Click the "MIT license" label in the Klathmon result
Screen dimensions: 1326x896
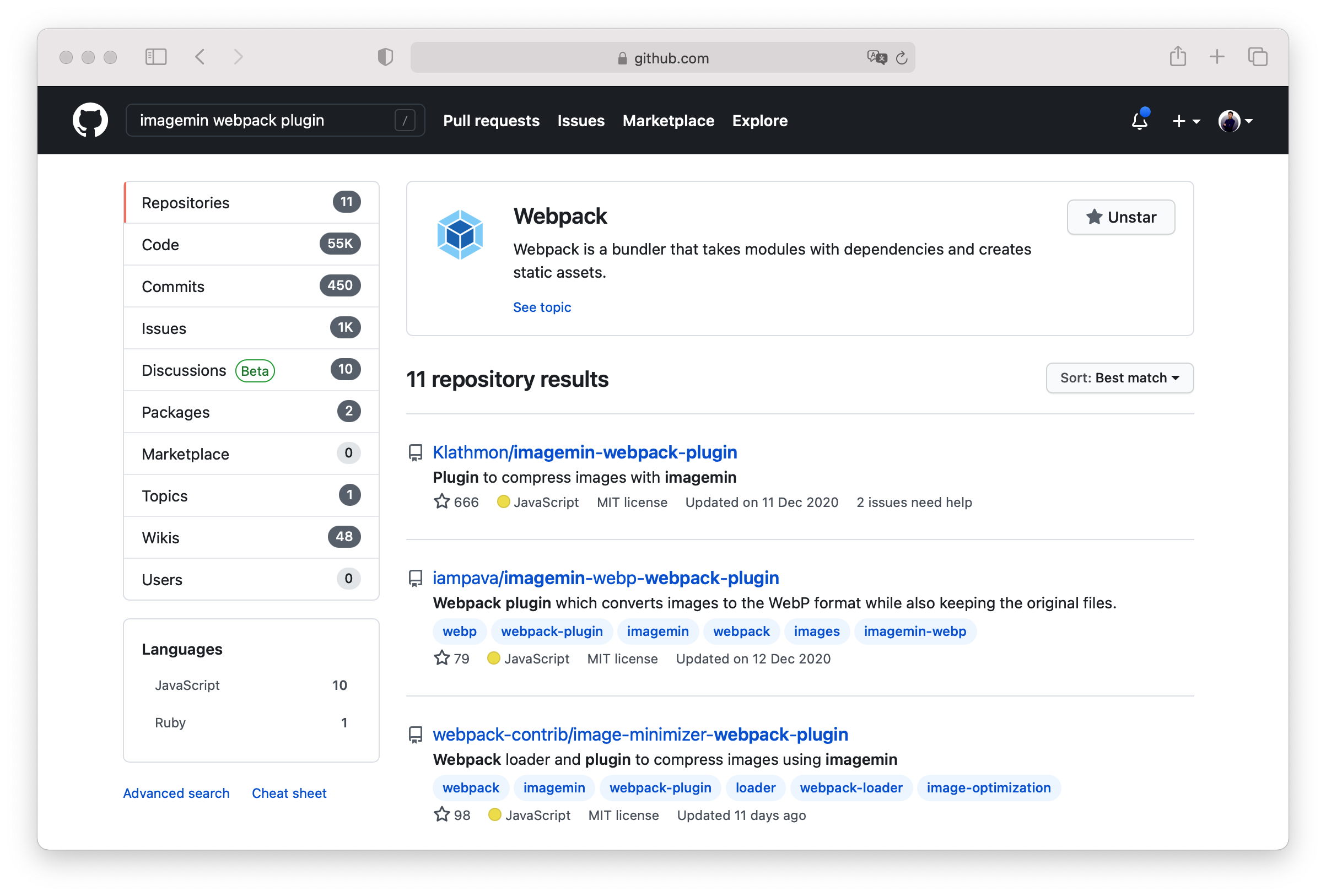[632, 502]
